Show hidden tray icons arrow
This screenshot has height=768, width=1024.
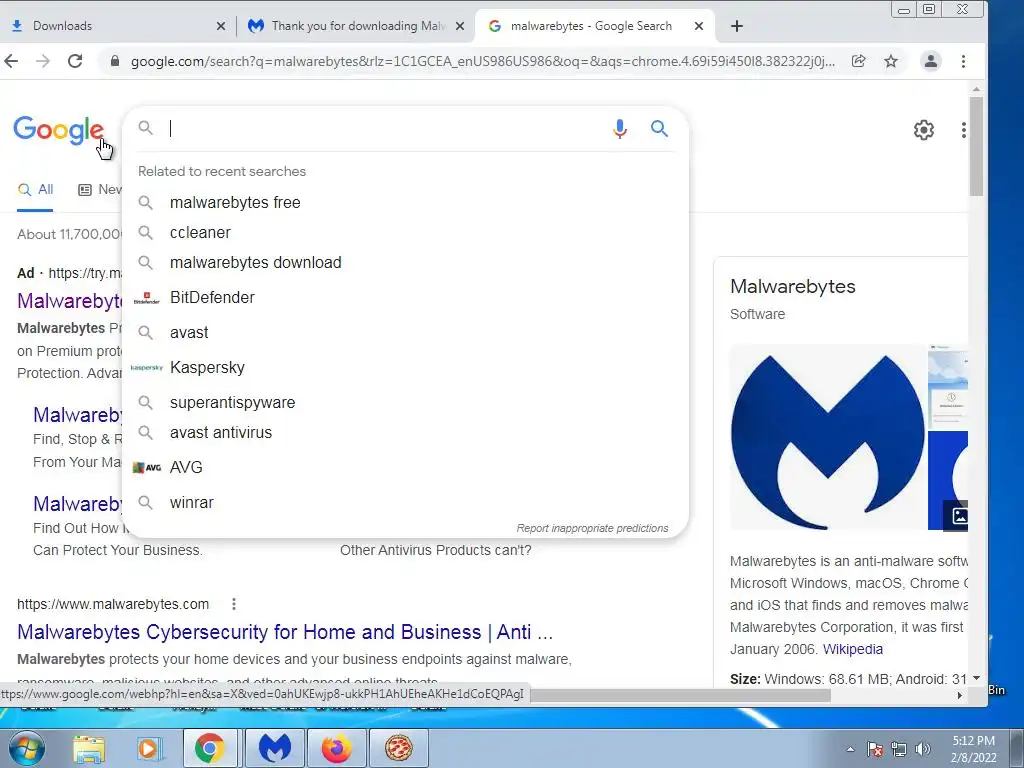click(850, 749)
